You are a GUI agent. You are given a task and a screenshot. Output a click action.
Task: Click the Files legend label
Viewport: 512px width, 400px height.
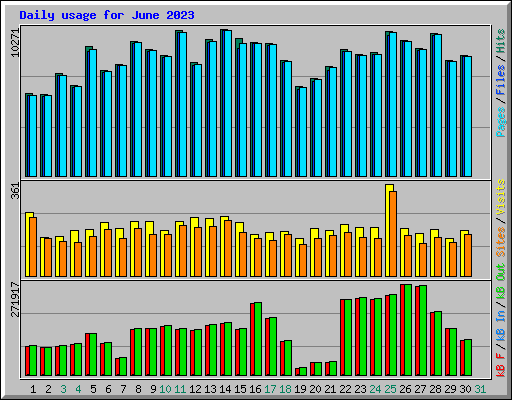(501, 80)
